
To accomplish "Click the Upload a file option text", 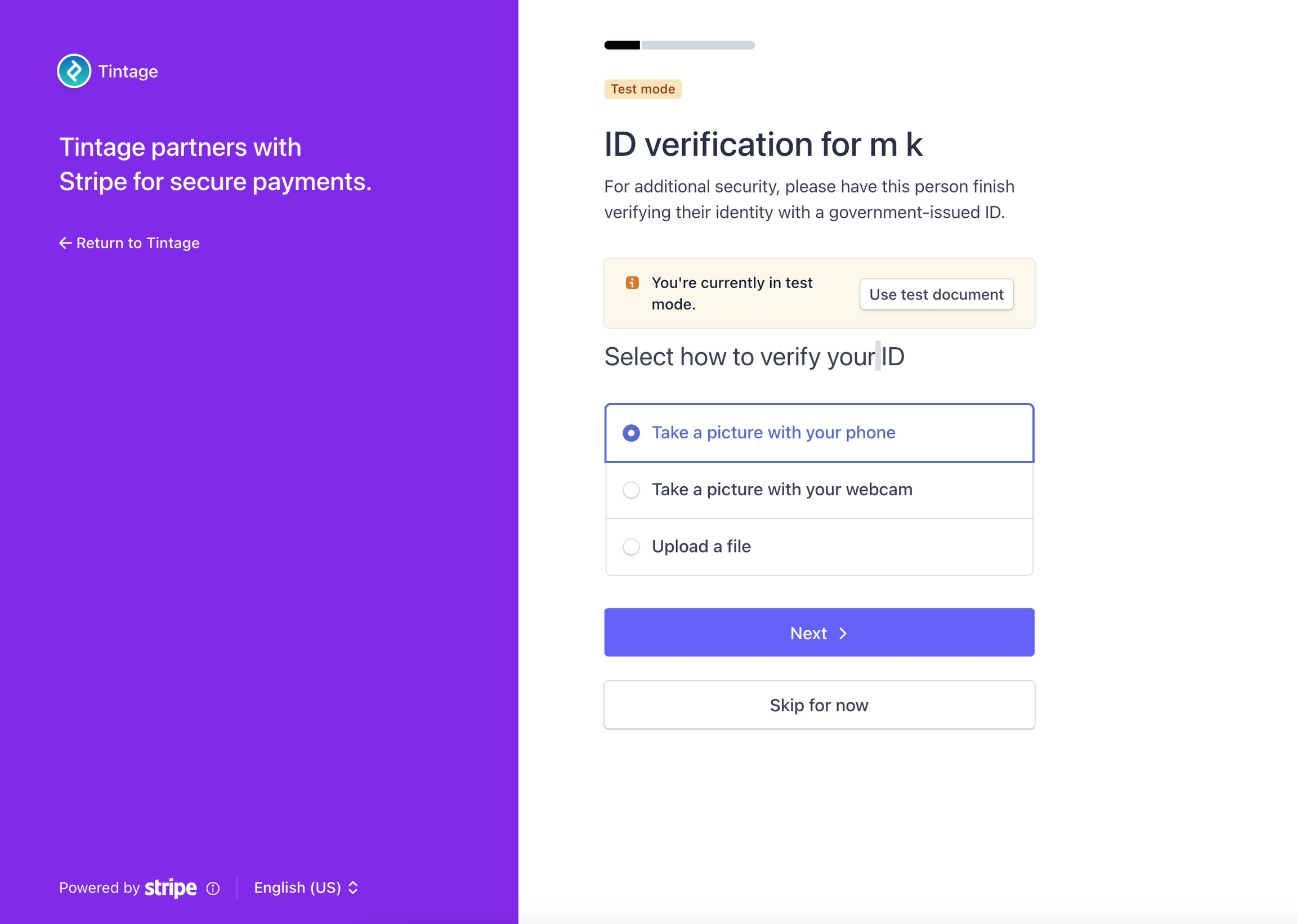I will pos(701,547).
